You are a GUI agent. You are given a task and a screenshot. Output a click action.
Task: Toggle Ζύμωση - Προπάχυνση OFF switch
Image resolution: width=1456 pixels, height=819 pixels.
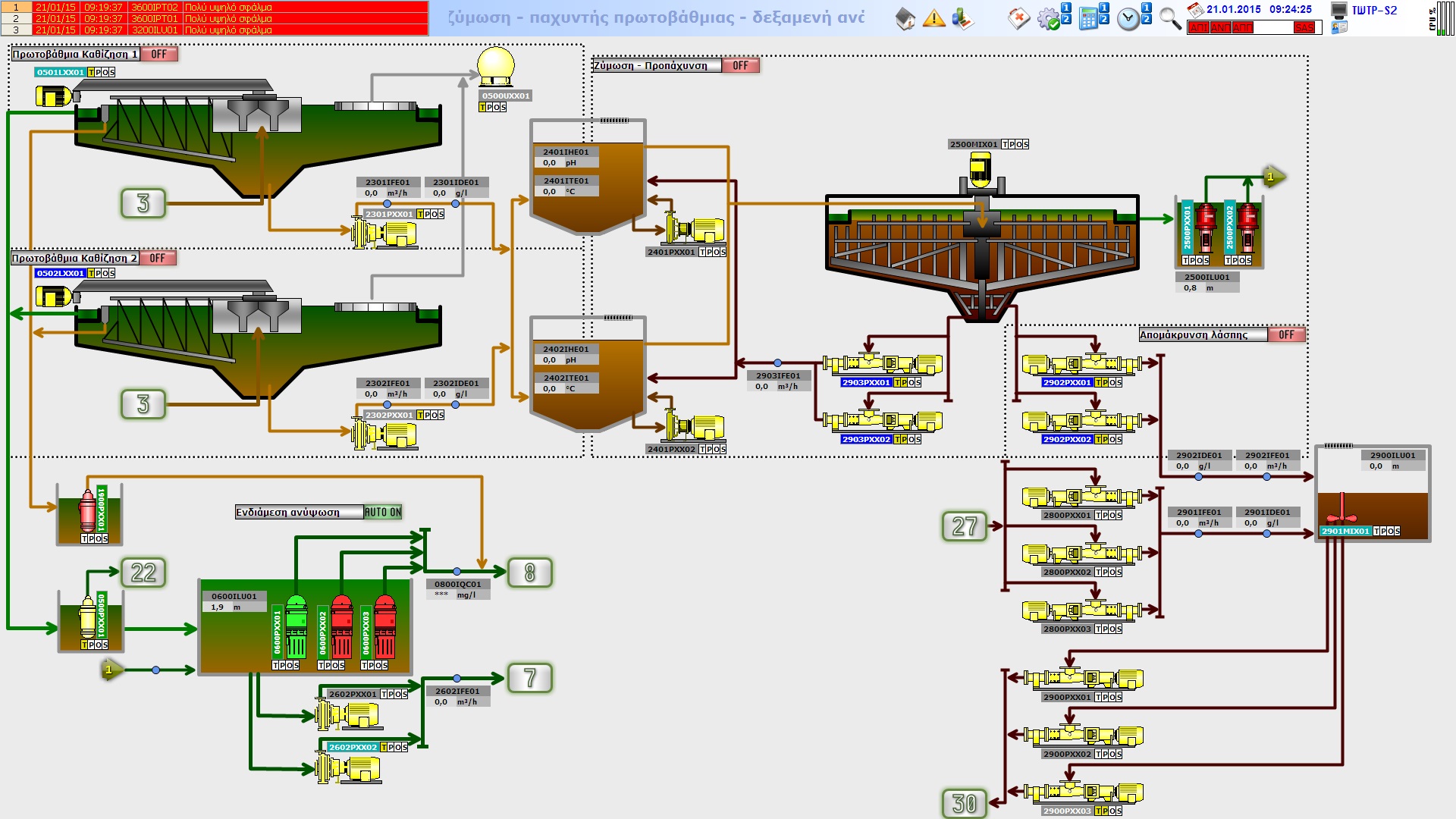pyautogui.click(x=740, y=66)
